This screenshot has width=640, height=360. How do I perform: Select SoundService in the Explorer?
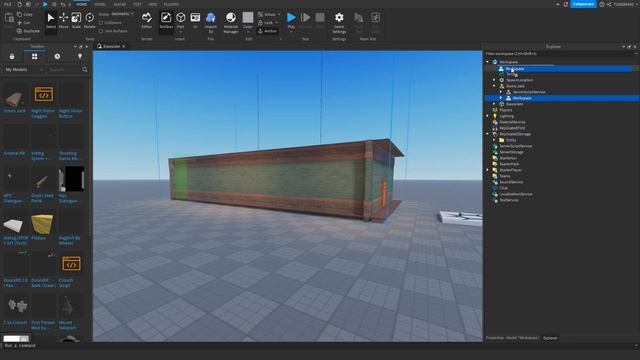[511, 182]
